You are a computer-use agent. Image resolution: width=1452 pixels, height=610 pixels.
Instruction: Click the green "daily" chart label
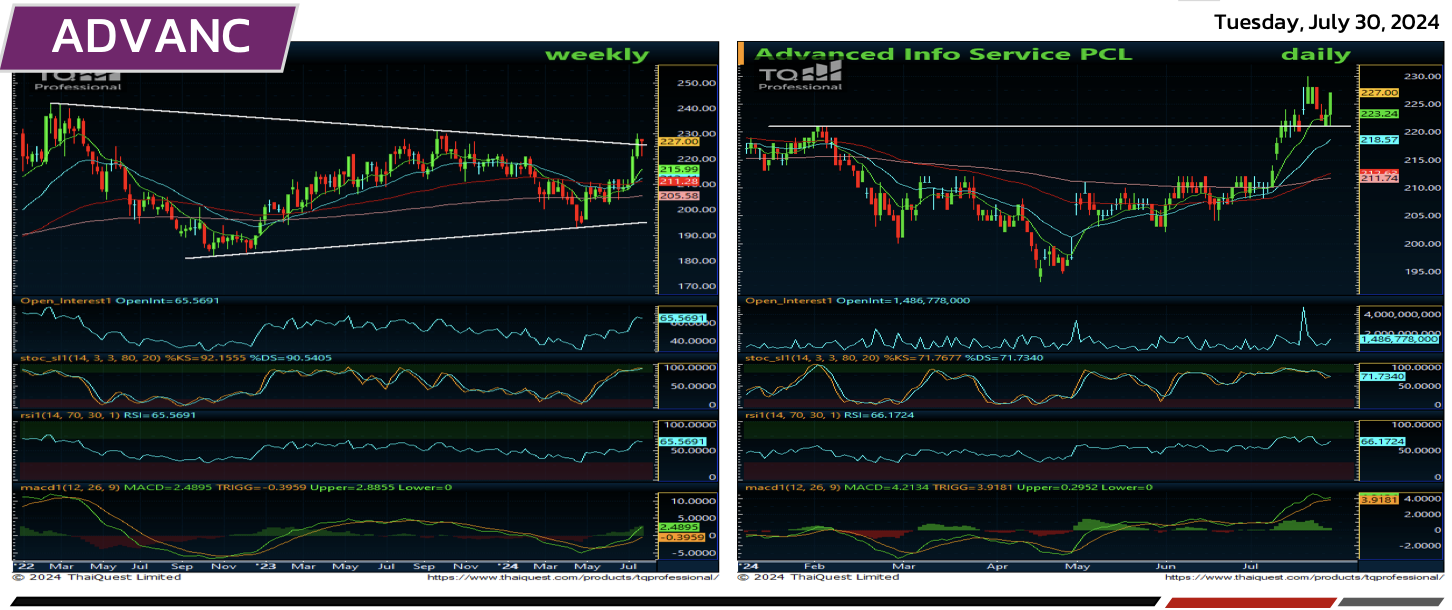[1315, 55]
